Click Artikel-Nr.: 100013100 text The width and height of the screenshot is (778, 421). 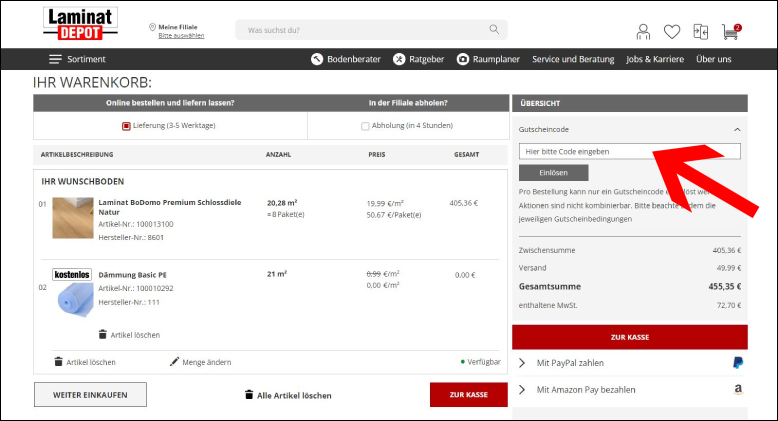[x=136, y=224]
